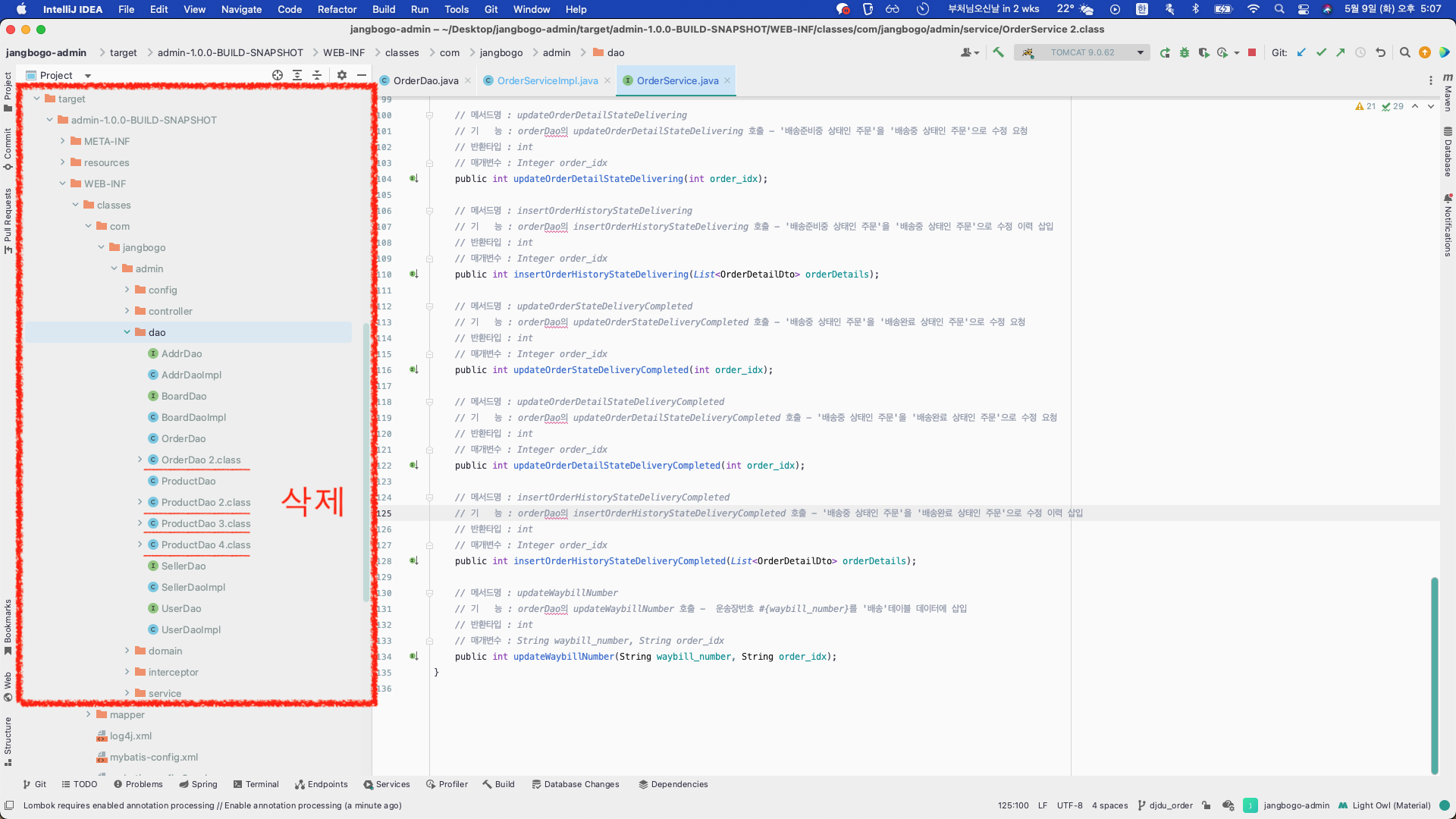Click the Build project hammer icon
The width and height of the screenshot is (1456, 819).
tap(998, 52)
